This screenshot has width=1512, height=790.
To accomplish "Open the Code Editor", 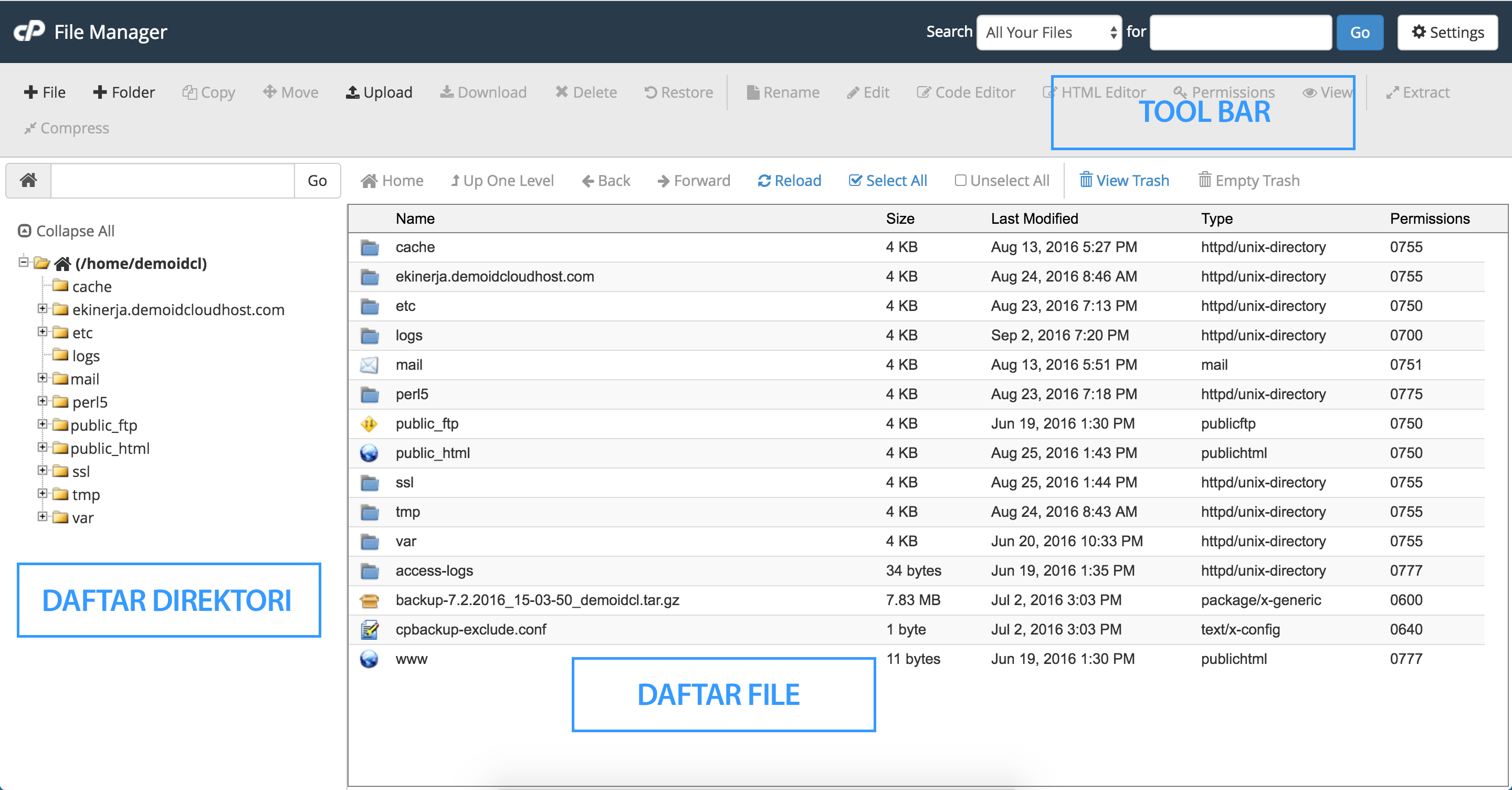I will tap(965, 92).
